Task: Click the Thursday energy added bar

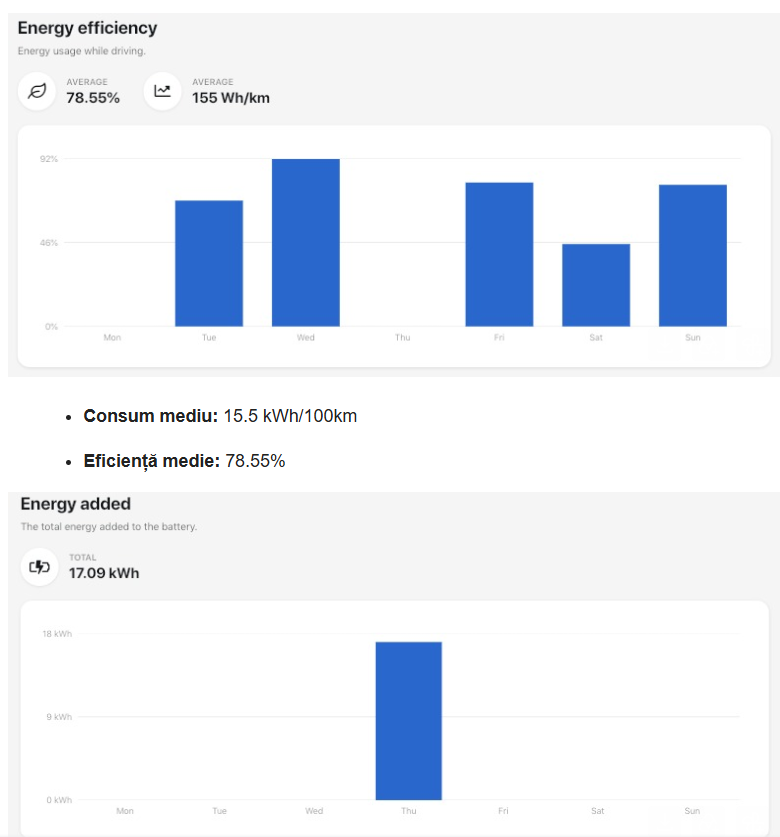Action: (408, 721)
